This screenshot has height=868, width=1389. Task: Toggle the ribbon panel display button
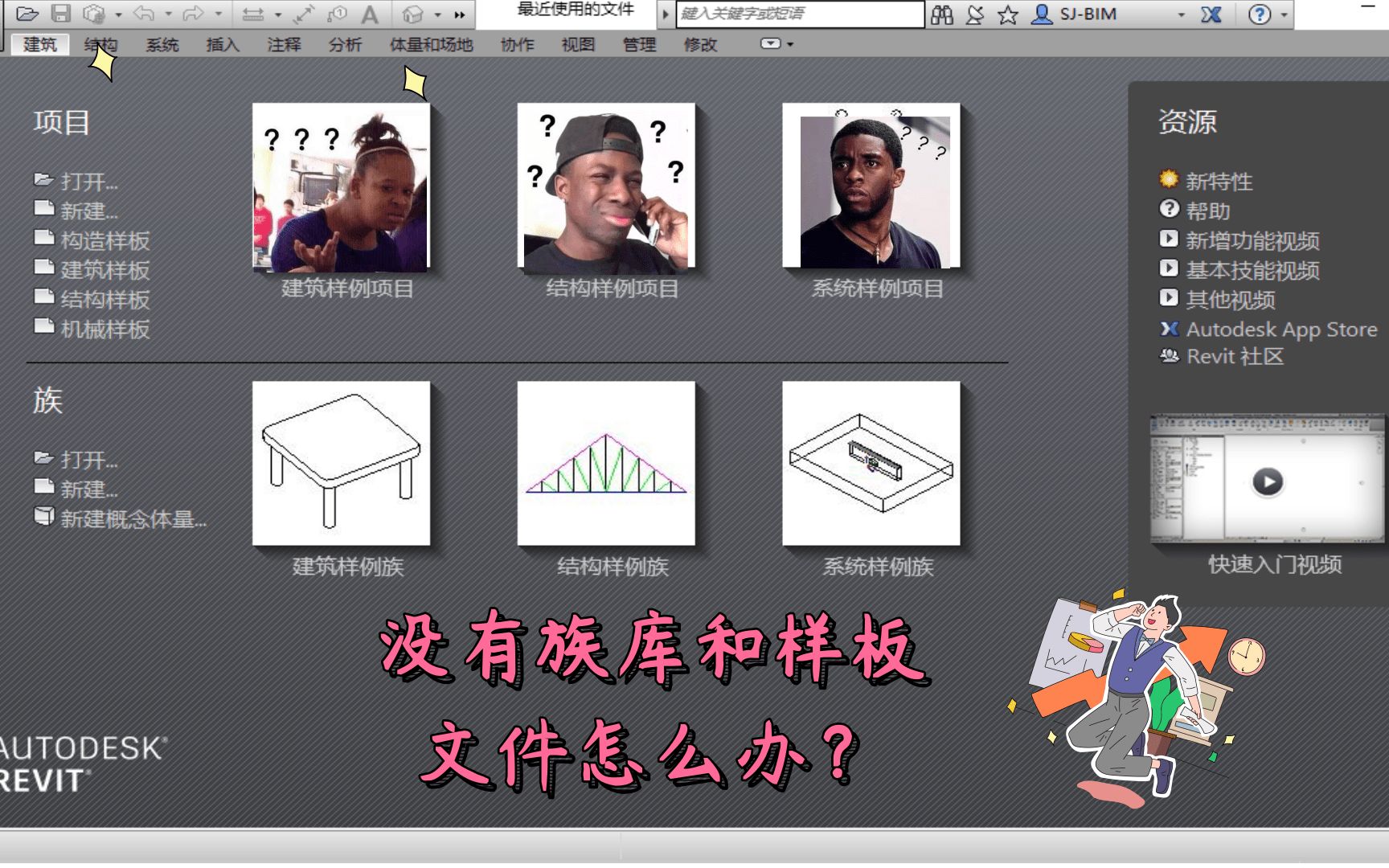coord(771,43)
